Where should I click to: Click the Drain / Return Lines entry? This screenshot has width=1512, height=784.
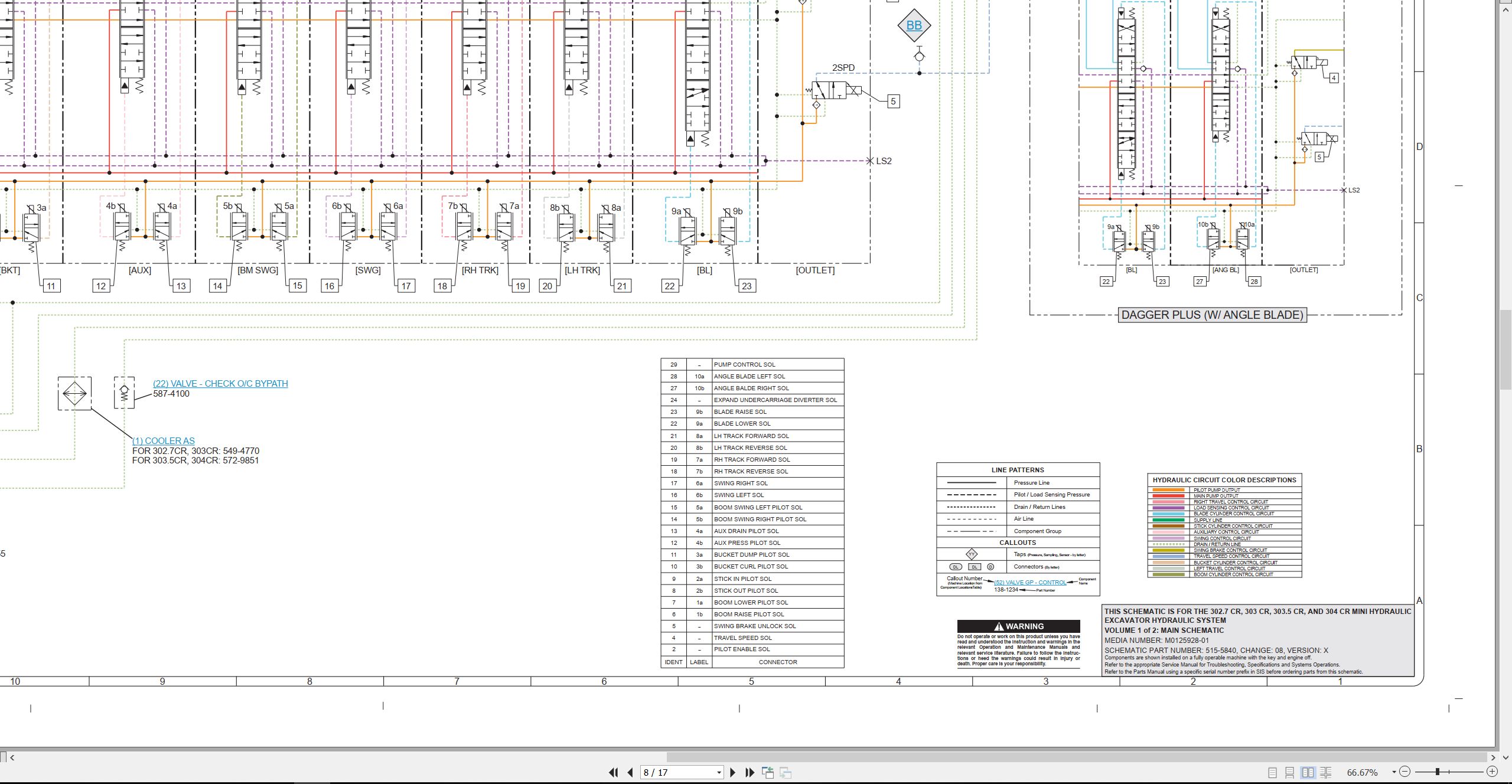click(x=1039, y=507)
